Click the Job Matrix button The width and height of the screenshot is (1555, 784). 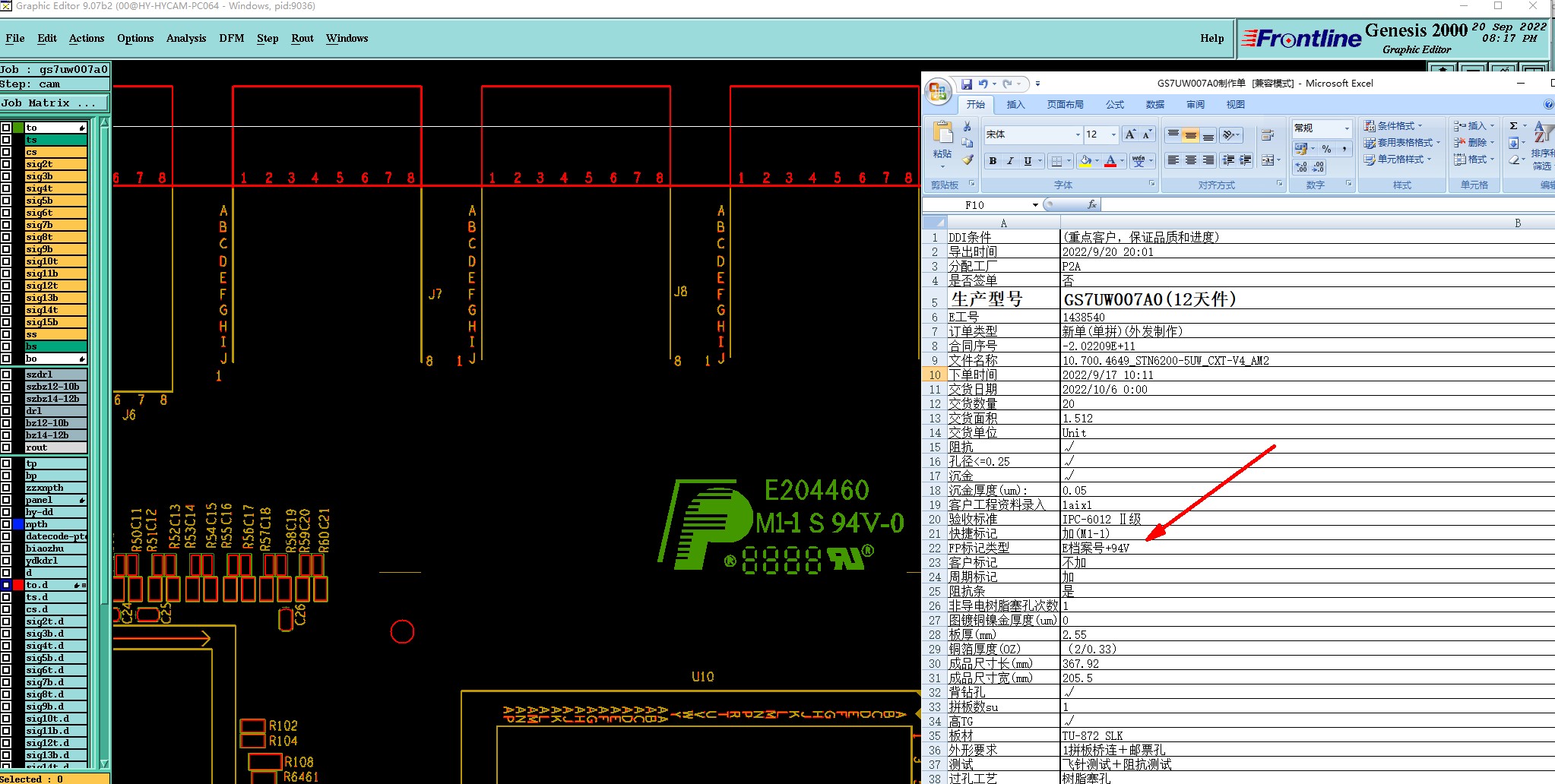coord(55,103)
